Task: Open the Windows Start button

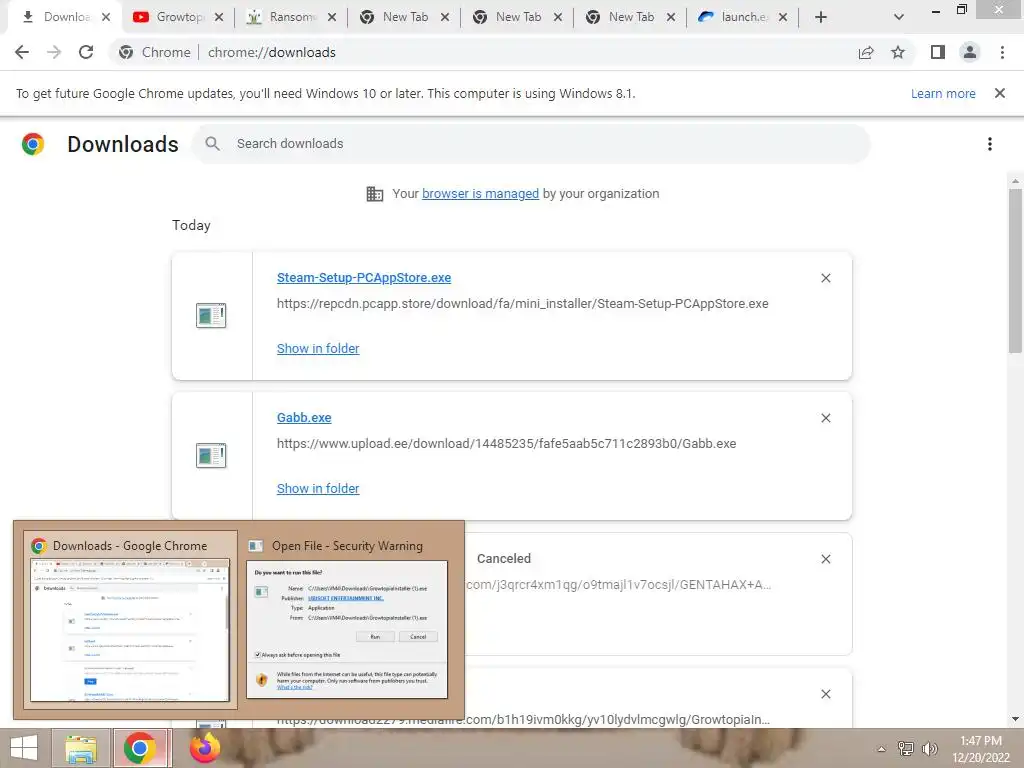Action: pos(24,748)
